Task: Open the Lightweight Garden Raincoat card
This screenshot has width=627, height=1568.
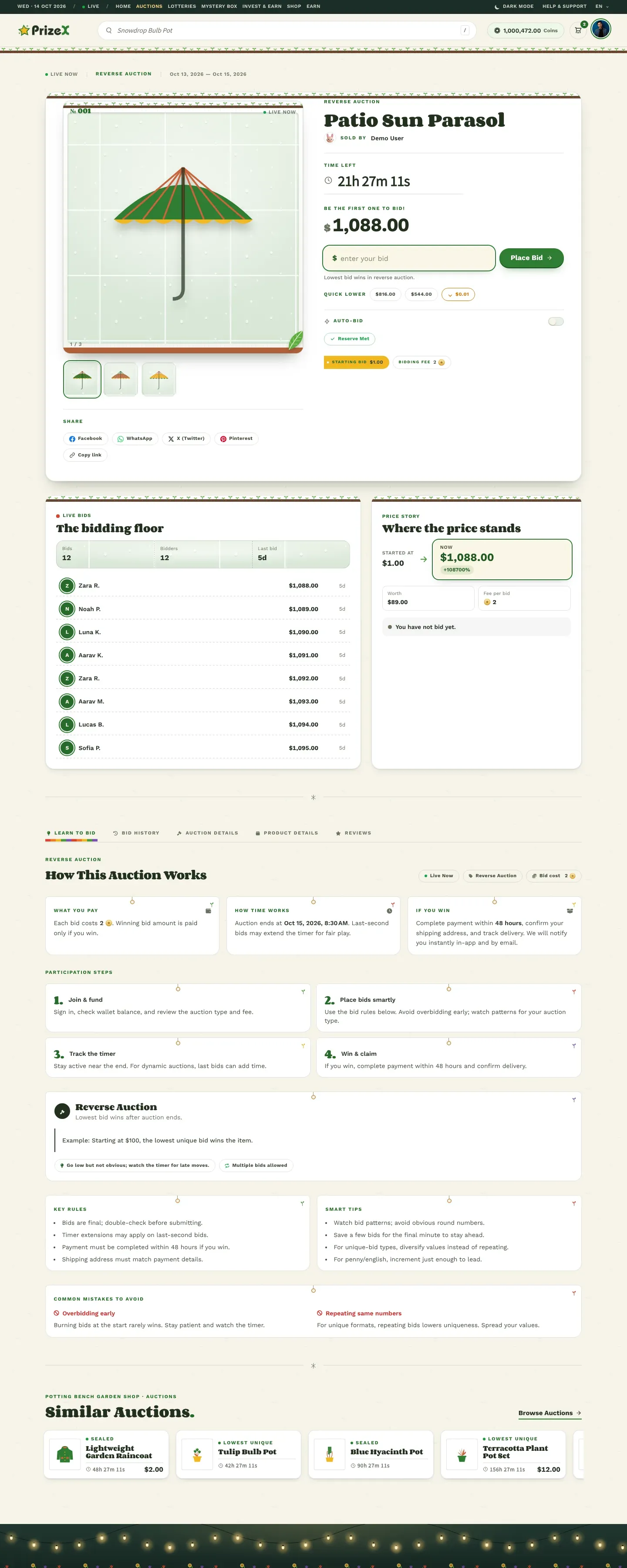Action: pyautogui.click(x=107, y=1454)
